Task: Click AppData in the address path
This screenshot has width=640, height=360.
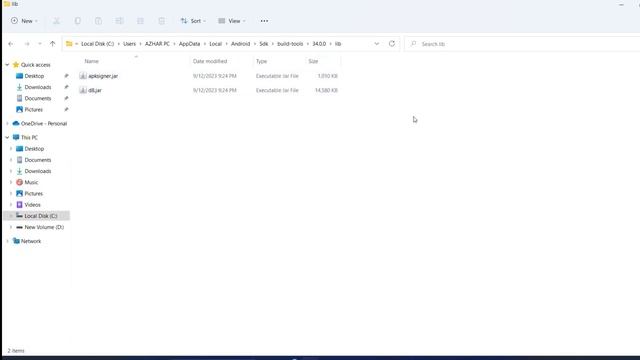Action: 189,44
